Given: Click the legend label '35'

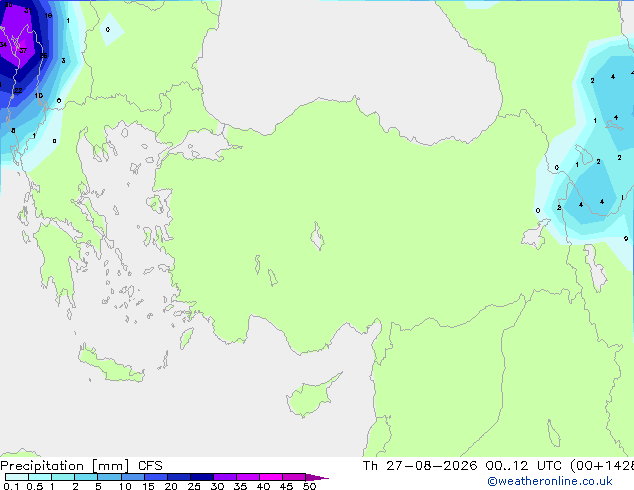Looking at the screenshot, I should pyautogui.click(x=240, y=486).
